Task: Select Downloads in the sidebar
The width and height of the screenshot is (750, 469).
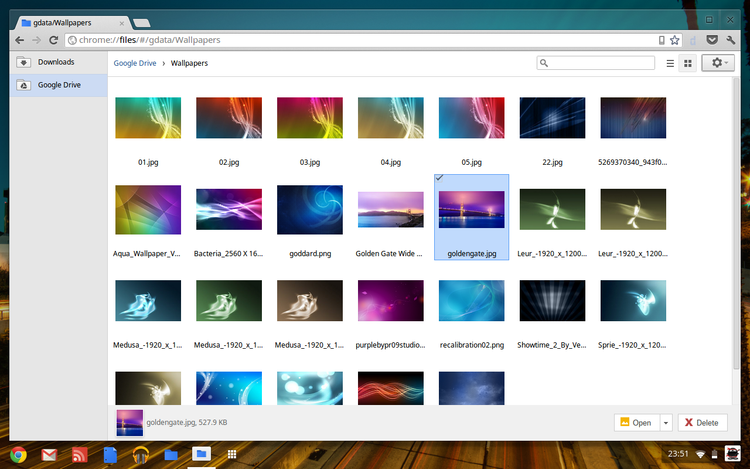Action: click(56, 62)
